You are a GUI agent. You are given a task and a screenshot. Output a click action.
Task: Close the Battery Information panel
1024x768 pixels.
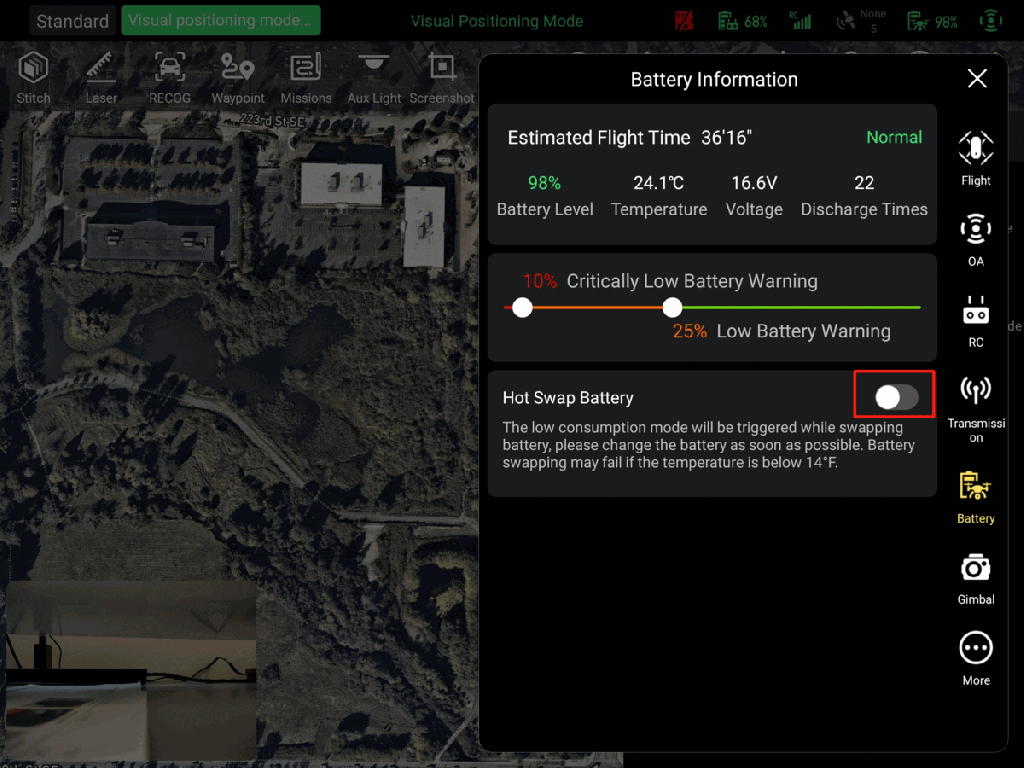[x=977, y=79]
